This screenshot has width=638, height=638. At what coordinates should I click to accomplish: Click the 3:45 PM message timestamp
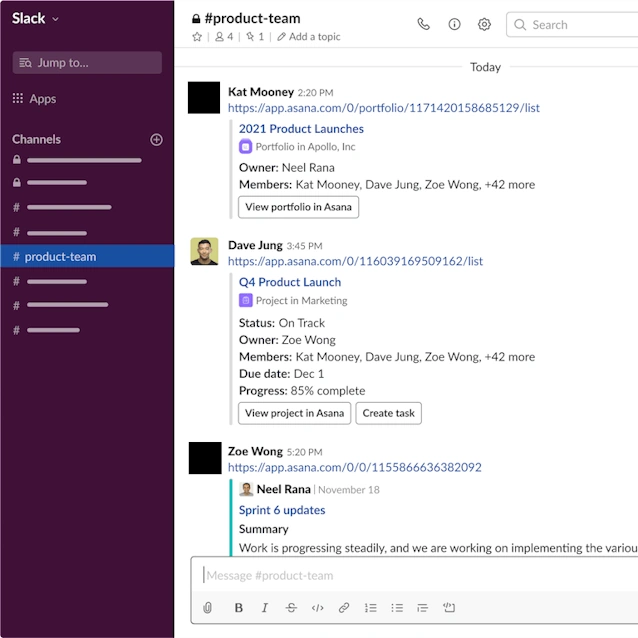[304, 246]
